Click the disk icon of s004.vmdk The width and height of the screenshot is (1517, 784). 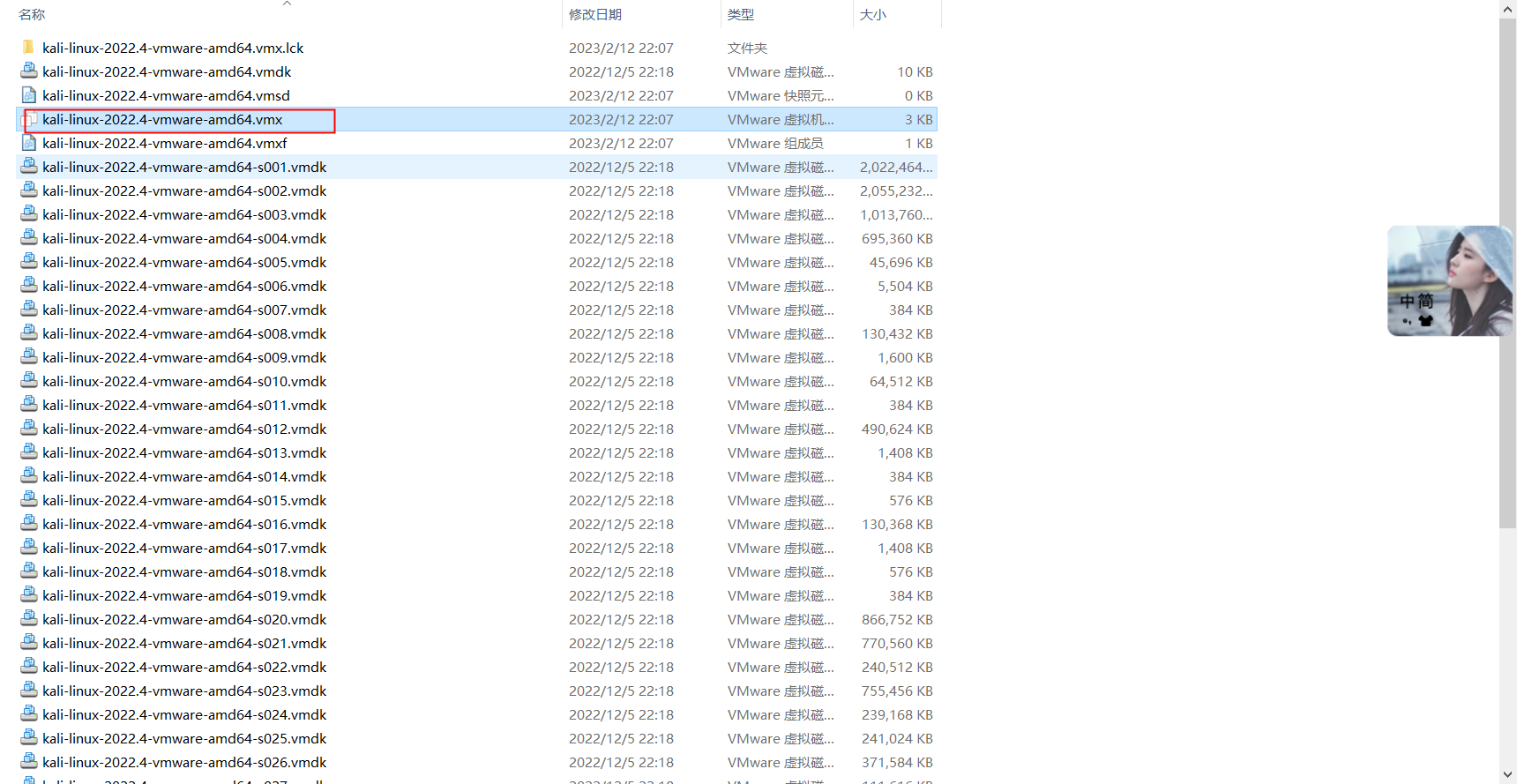tap(28, 237)
